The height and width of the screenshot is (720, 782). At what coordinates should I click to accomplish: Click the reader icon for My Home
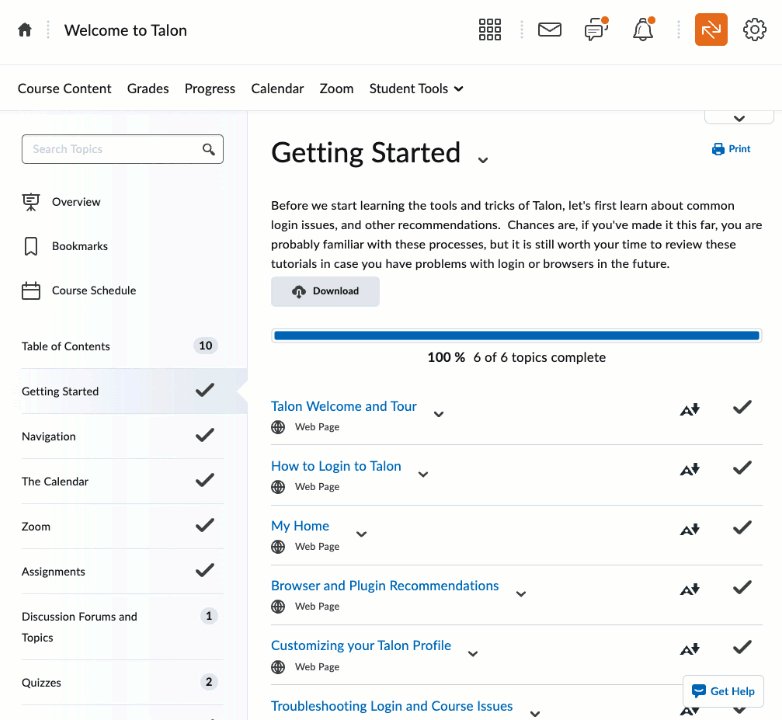pos(690,529)
